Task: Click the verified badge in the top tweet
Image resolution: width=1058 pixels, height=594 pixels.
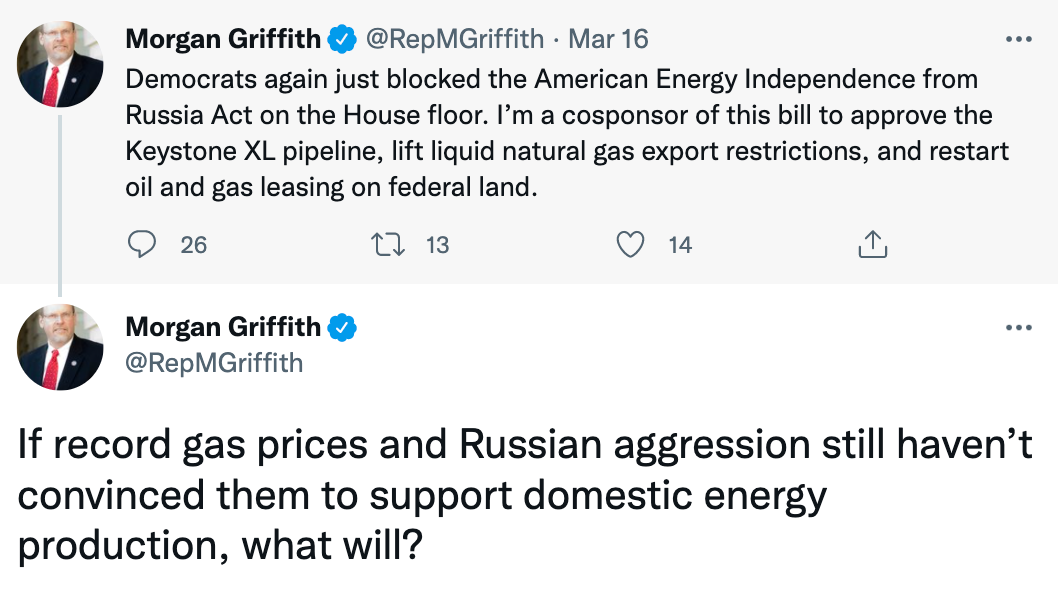Action: pos(343,40)
